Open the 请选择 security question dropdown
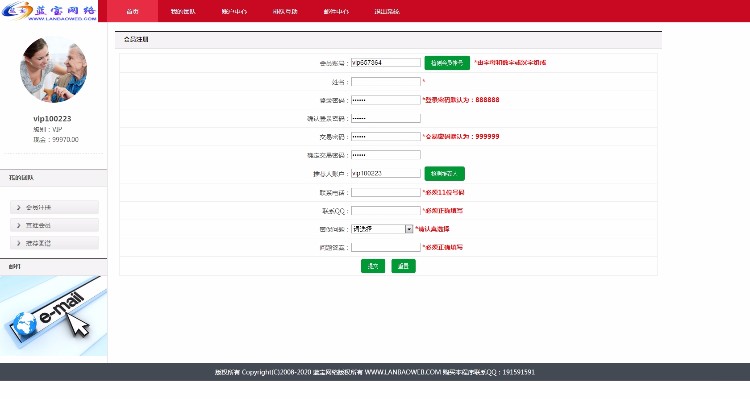This screenshot has width=750, height=399. 382,229
